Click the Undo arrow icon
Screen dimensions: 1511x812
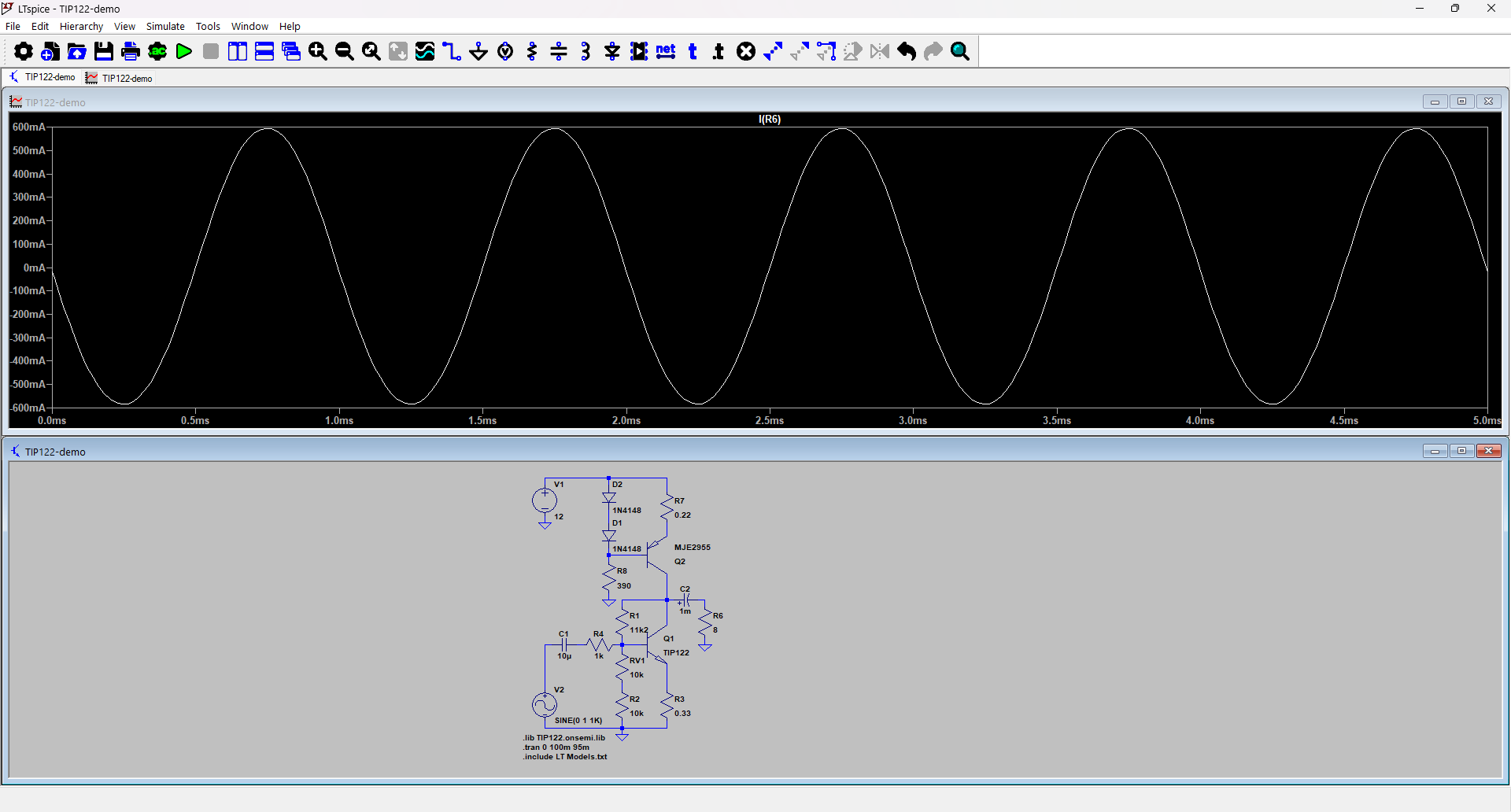tap(907, 52)
